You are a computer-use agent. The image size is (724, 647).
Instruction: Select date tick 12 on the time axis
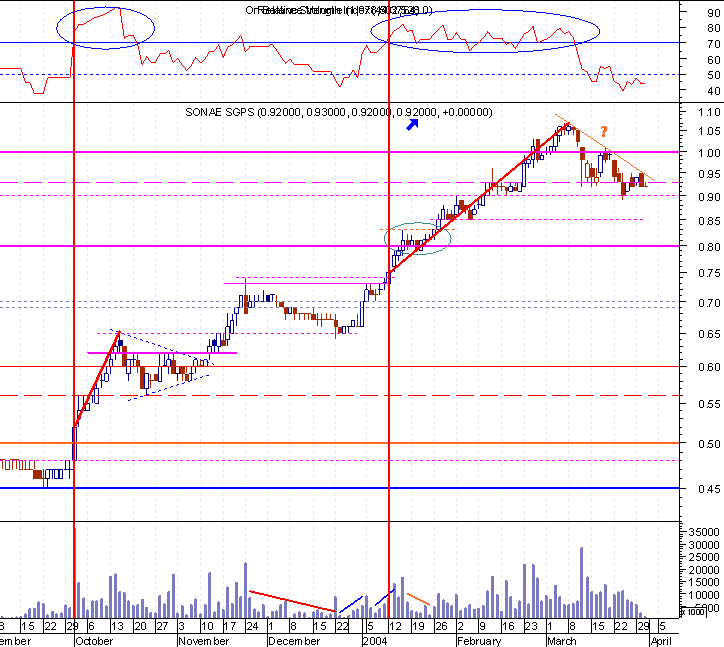[x=395, y=626]
